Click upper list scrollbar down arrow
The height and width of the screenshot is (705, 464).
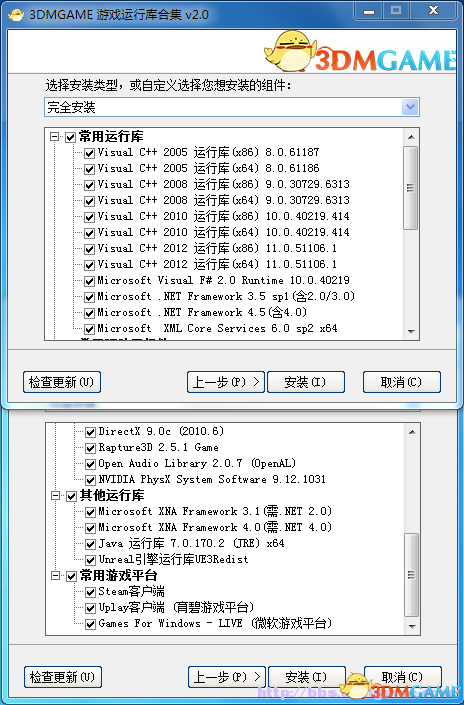point(411,332)
